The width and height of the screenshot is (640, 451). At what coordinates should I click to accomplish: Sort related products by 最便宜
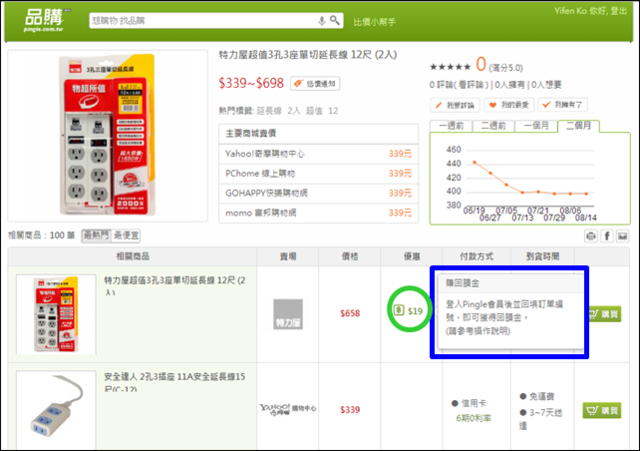click(x=126, y=235)
